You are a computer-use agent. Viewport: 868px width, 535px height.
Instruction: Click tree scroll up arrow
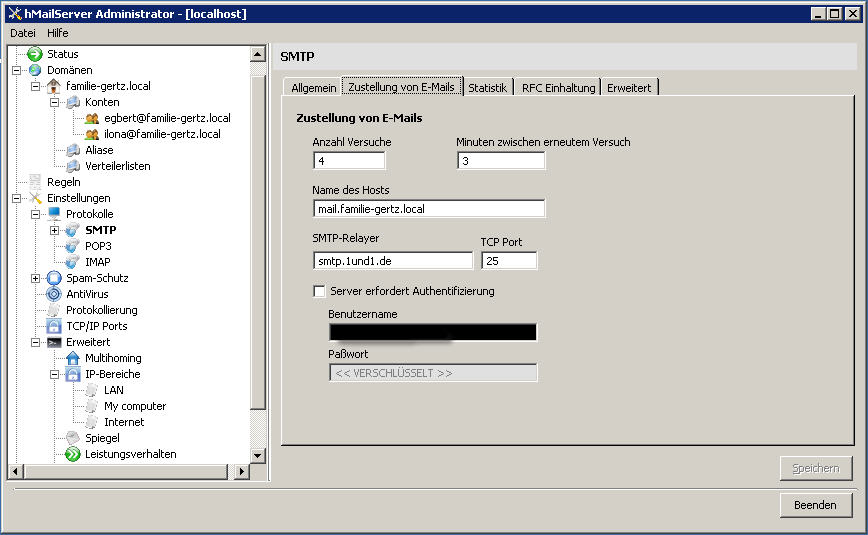tap(258, 54)
